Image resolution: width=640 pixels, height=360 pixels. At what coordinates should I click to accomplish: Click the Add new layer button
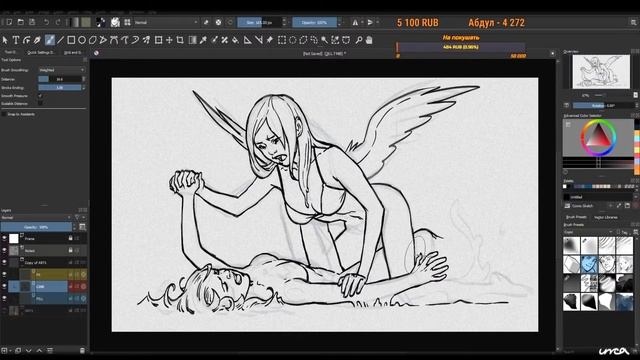click(x=4, y=350)
